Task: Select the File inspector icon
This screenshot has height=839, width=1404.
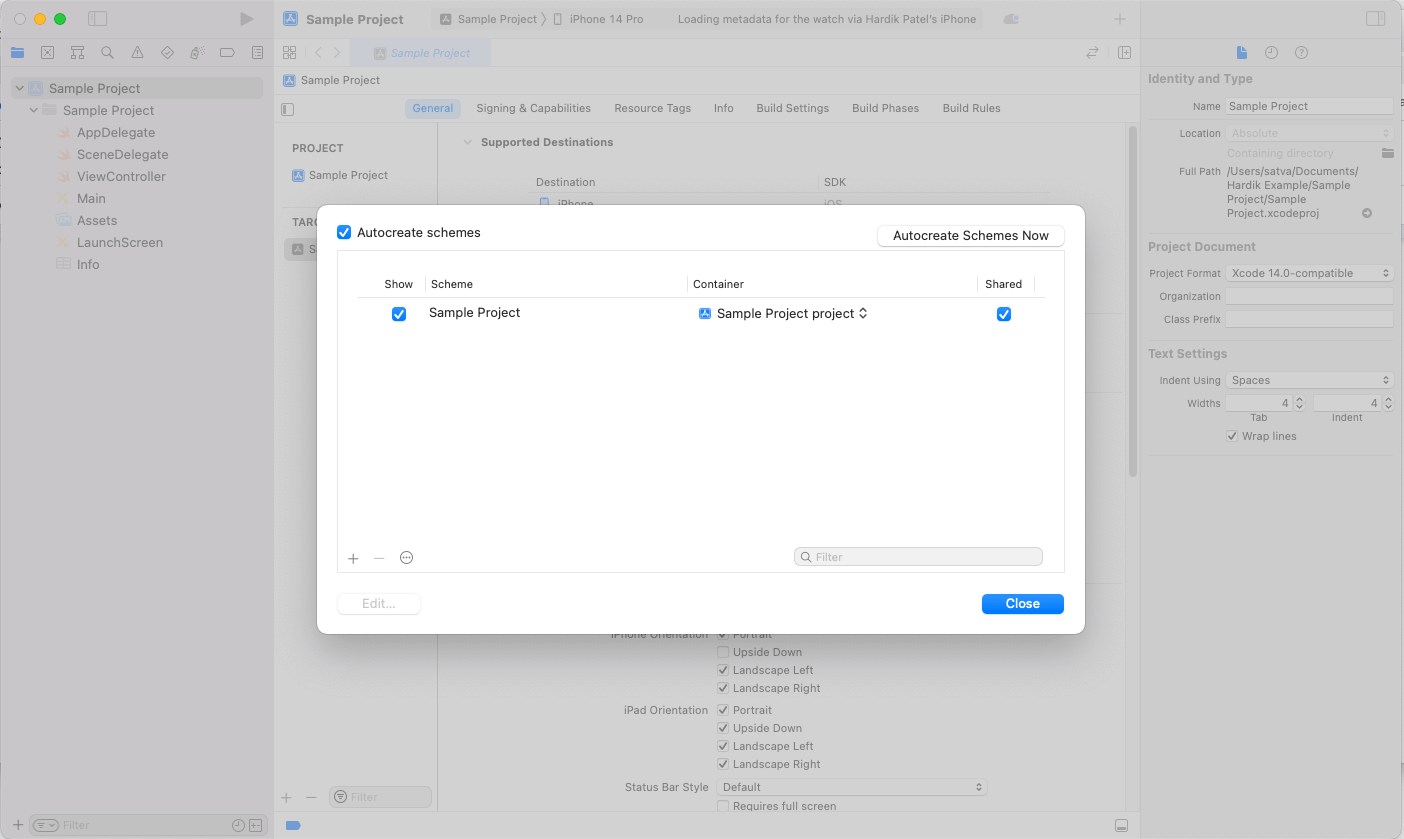Action: [1241, 52]
